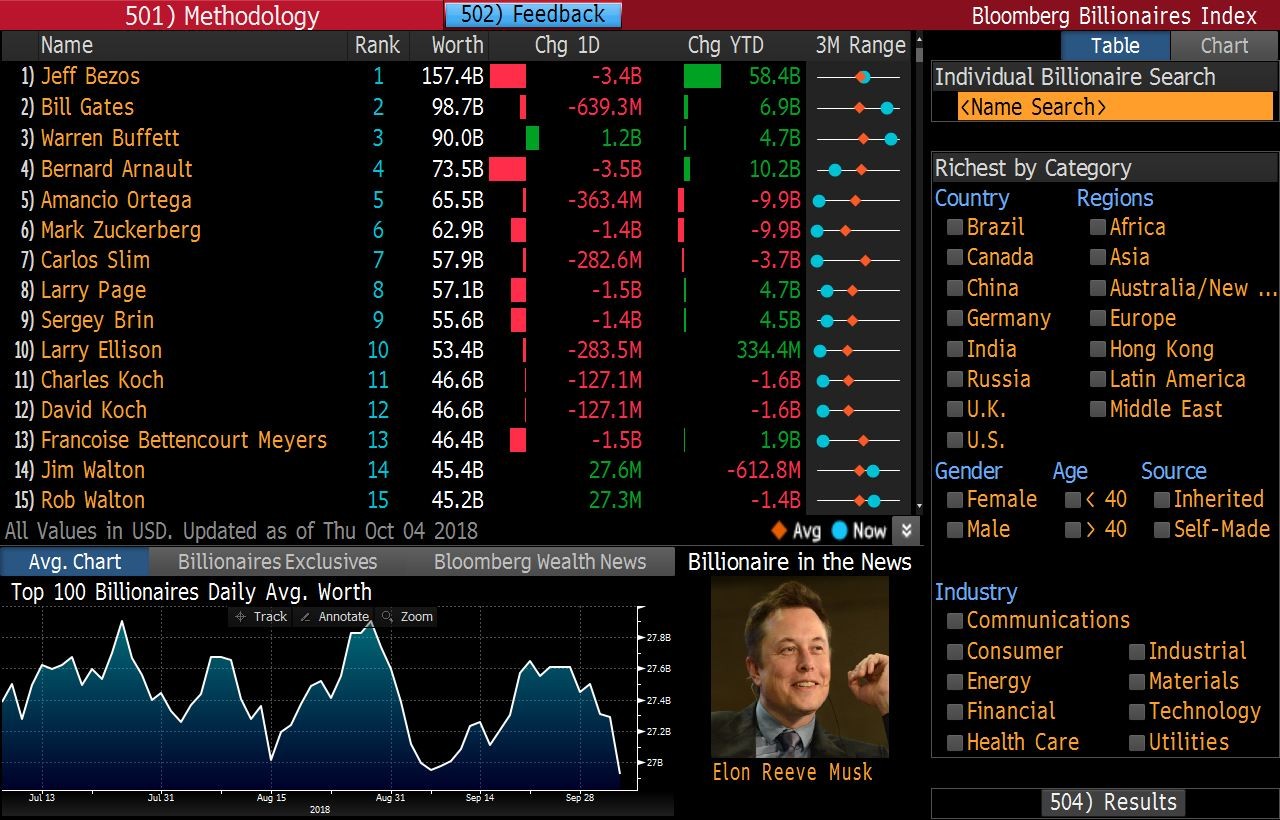Tick the Africa region checkbox
The image size is (1280, 820).
(1098, 228)
